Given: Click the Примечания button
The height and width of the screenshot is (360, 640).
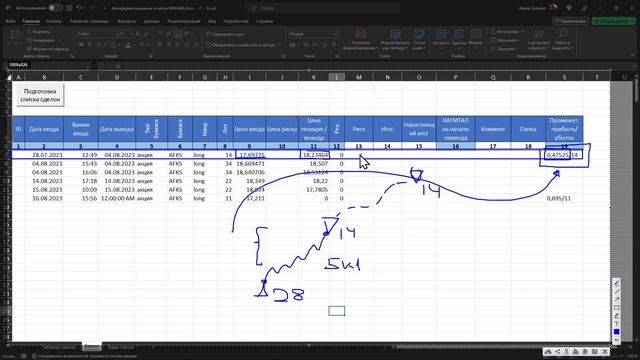Looking at the screenshot, I should coord(571,21).
